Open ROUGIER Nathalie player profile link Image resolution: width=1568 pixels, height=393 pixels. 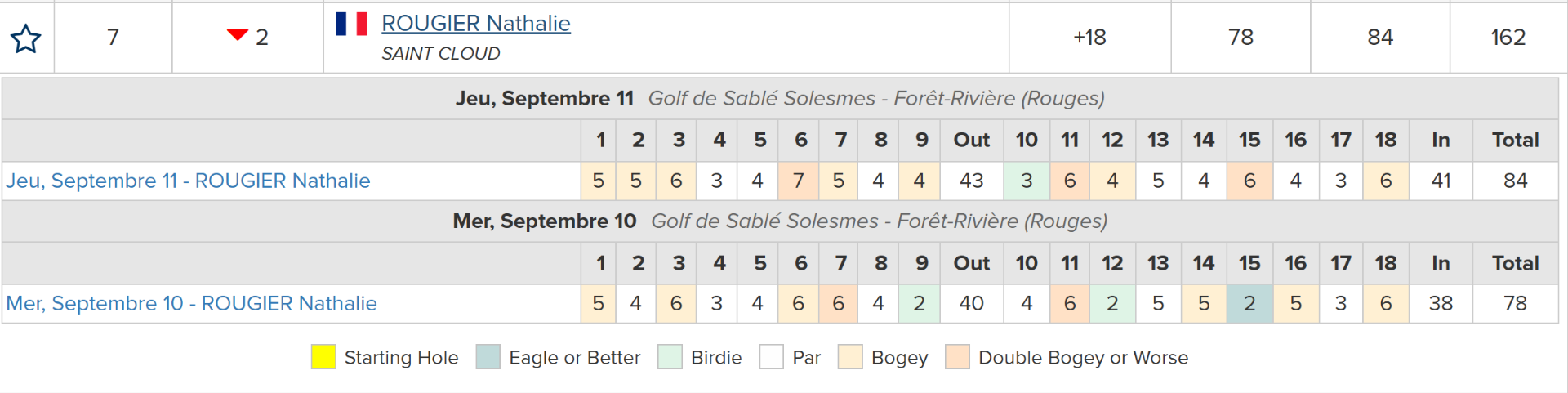click(x=476, y=24)
